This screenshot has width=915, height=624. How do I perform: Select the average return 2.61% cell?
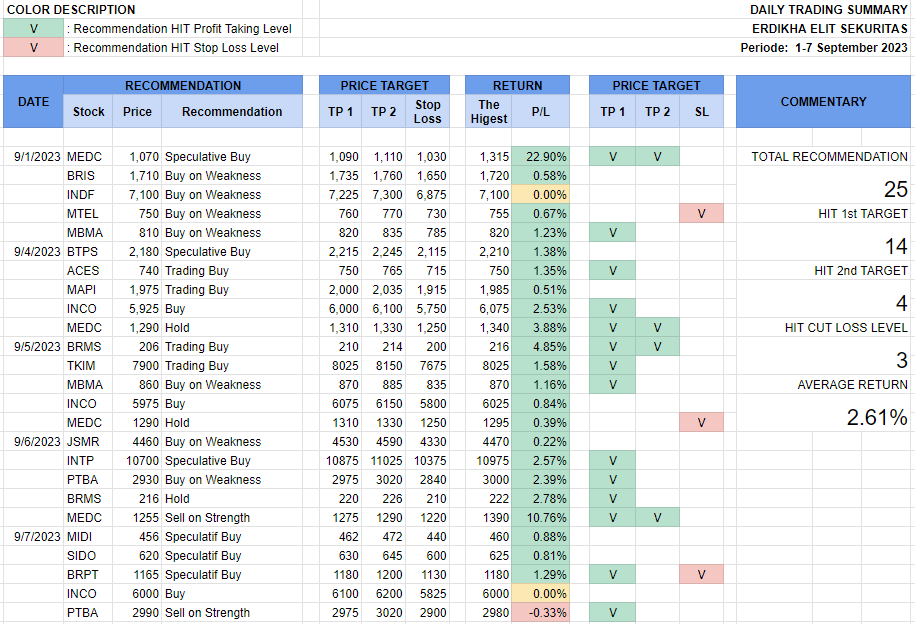(877, 418)
